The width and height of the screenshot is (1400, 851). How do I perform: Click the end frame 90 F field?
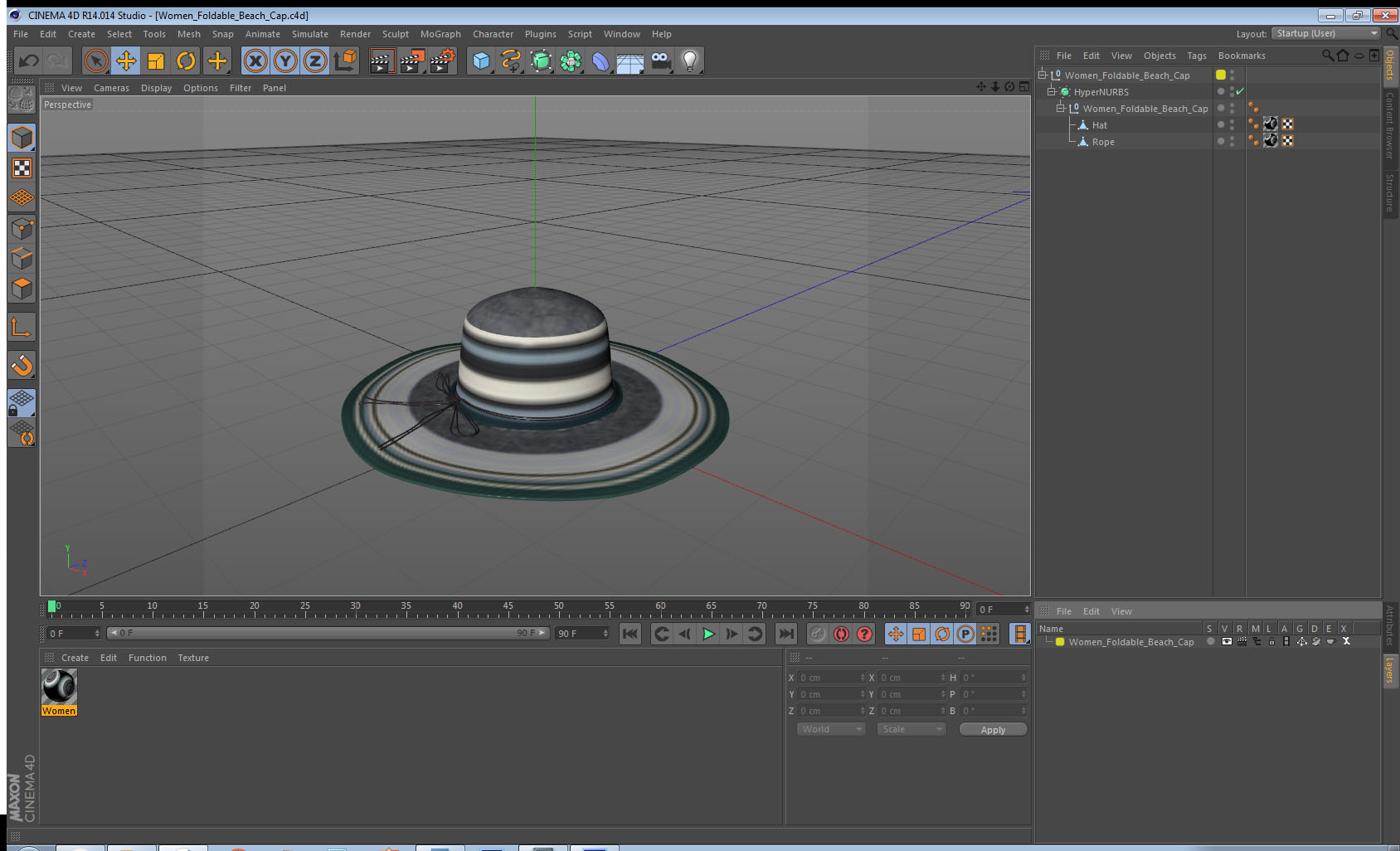point(582,634)
